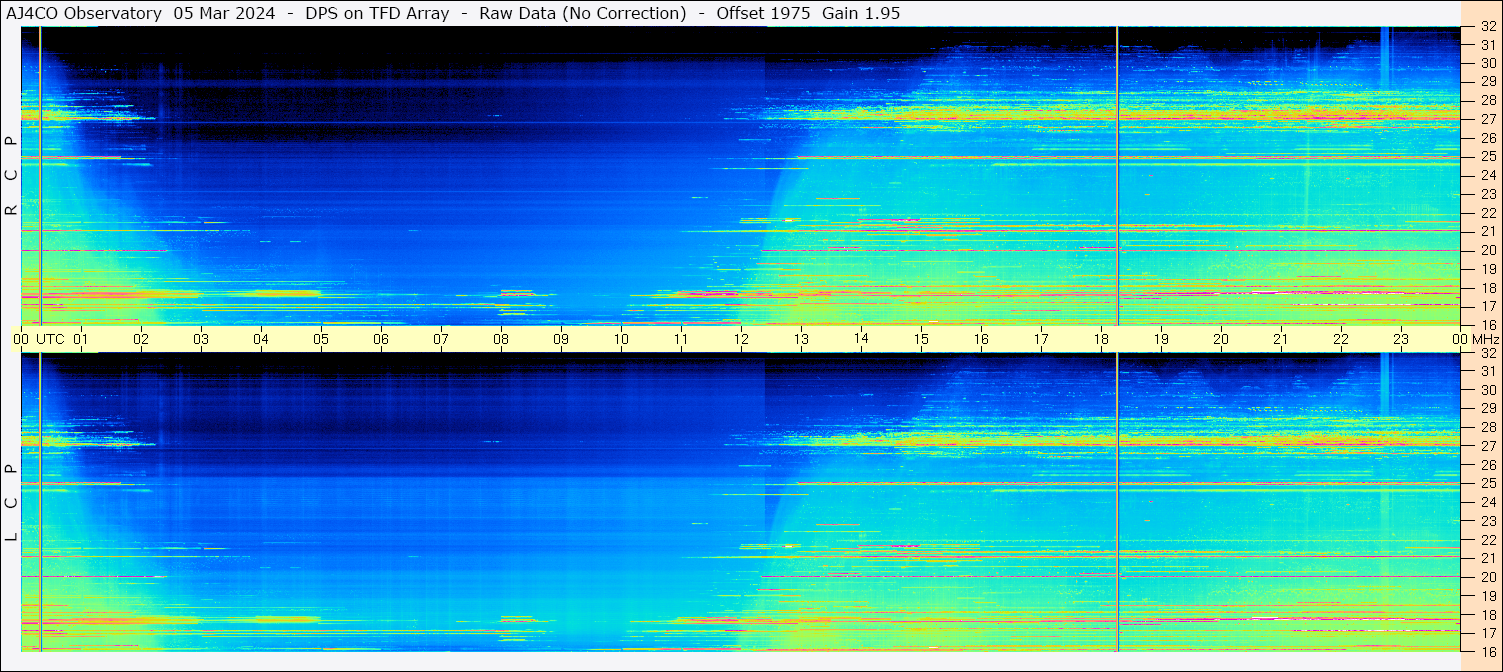
Task: Select hour "21" on the time axis
Action: click(x=1281, y=339)
